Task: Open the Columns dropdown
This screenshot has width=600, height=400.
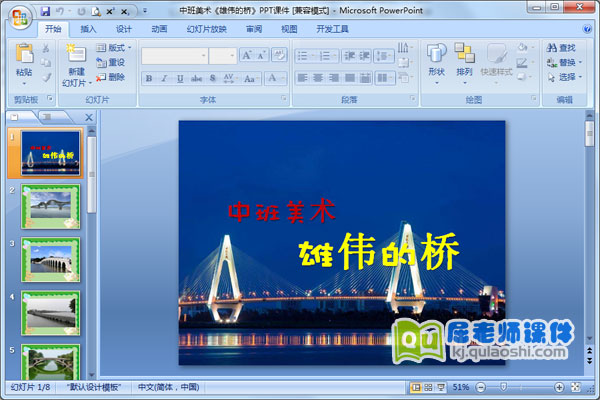Action: (x=385, y=78)
